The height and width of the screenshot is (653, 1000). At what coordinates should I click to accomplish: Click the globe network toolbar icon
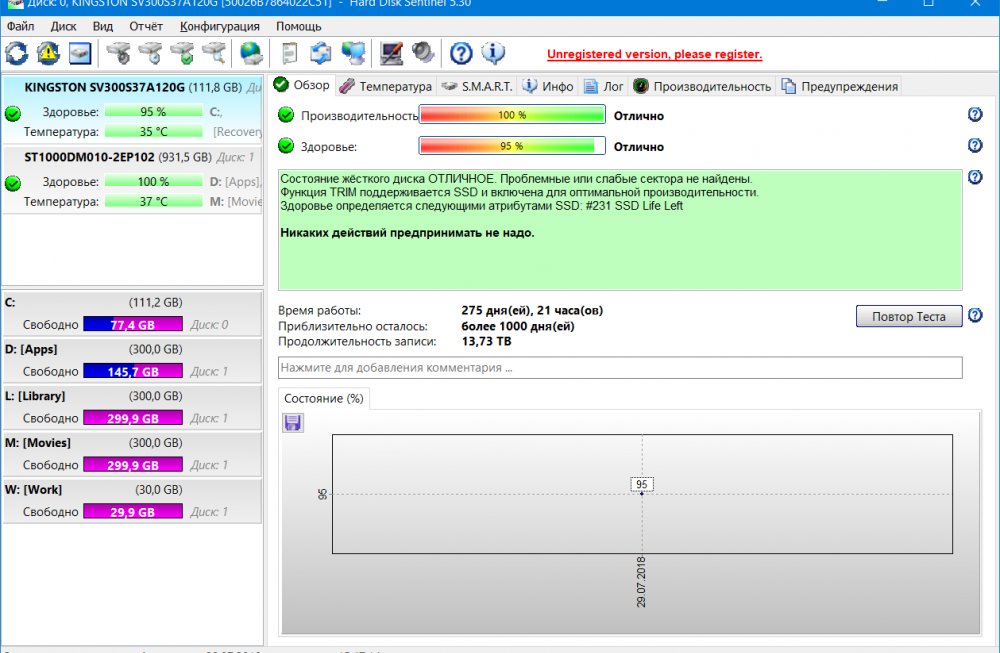(x=251, y=53)
